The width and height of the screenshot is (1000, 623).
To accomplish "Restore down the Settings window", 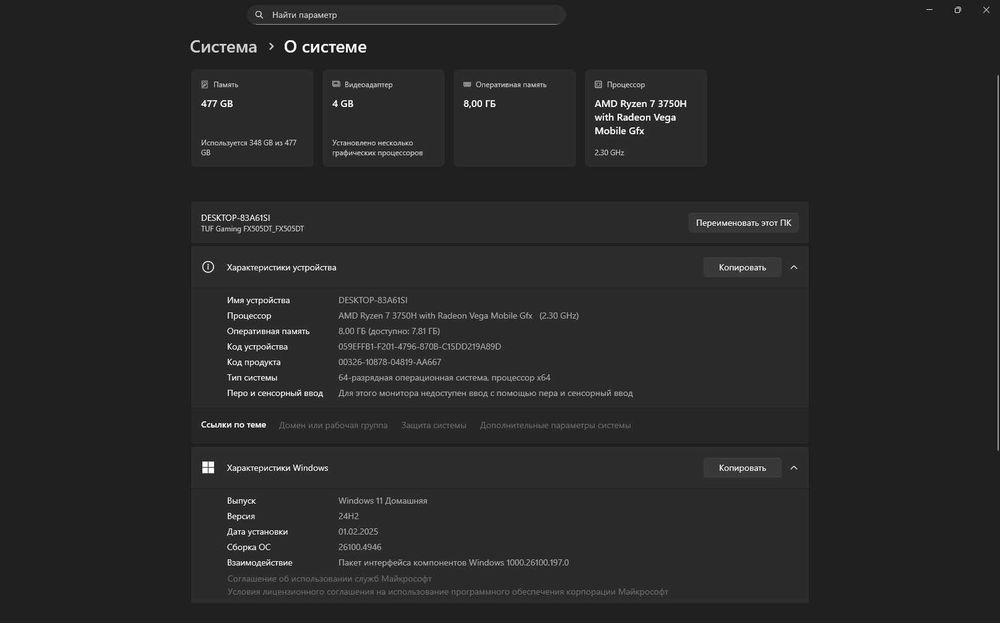I will point(957,10).
